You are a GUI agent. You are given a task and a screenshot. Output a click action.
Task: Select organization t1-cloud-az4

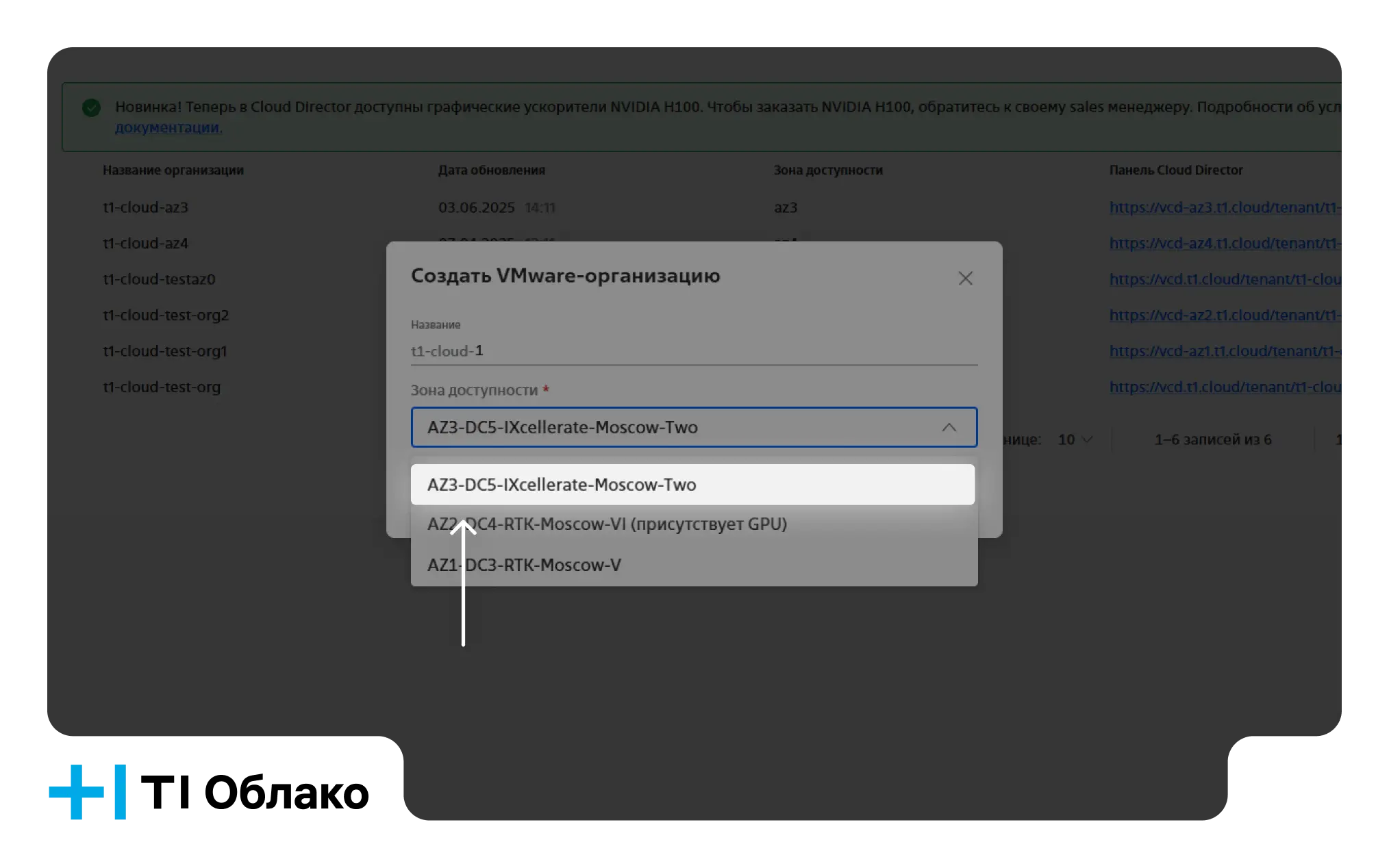(x=145, y=243)
